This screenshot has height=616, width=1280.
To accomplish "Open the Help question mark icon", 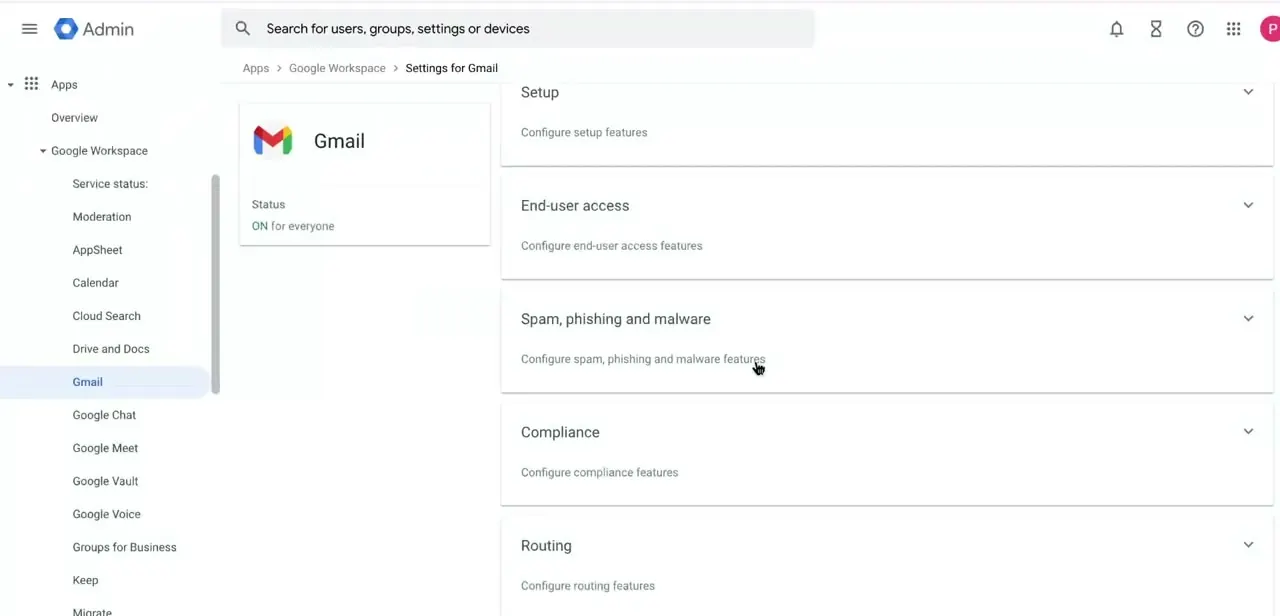I will tap(1195, 29).
